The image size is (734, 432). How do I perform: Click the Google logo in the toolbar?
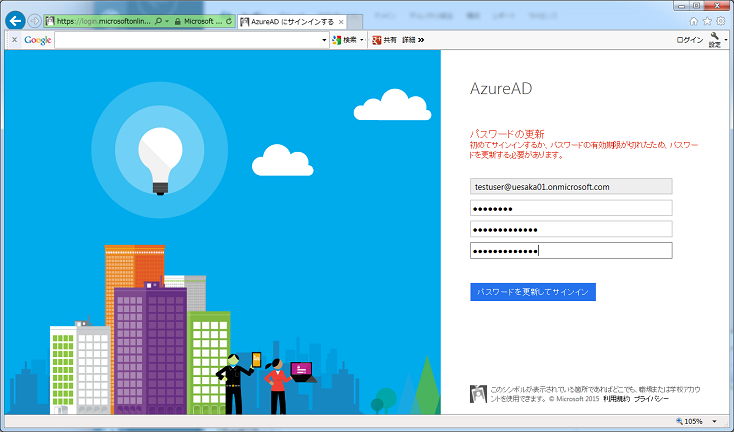pyautogui.click(x=38, y=40)
